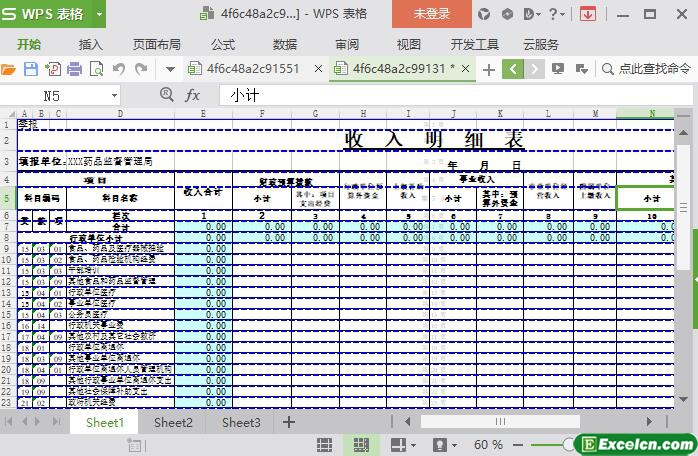Click the presentation display icon beside tab arrows
Screen dimensions: 698x456
coord(557,69)
